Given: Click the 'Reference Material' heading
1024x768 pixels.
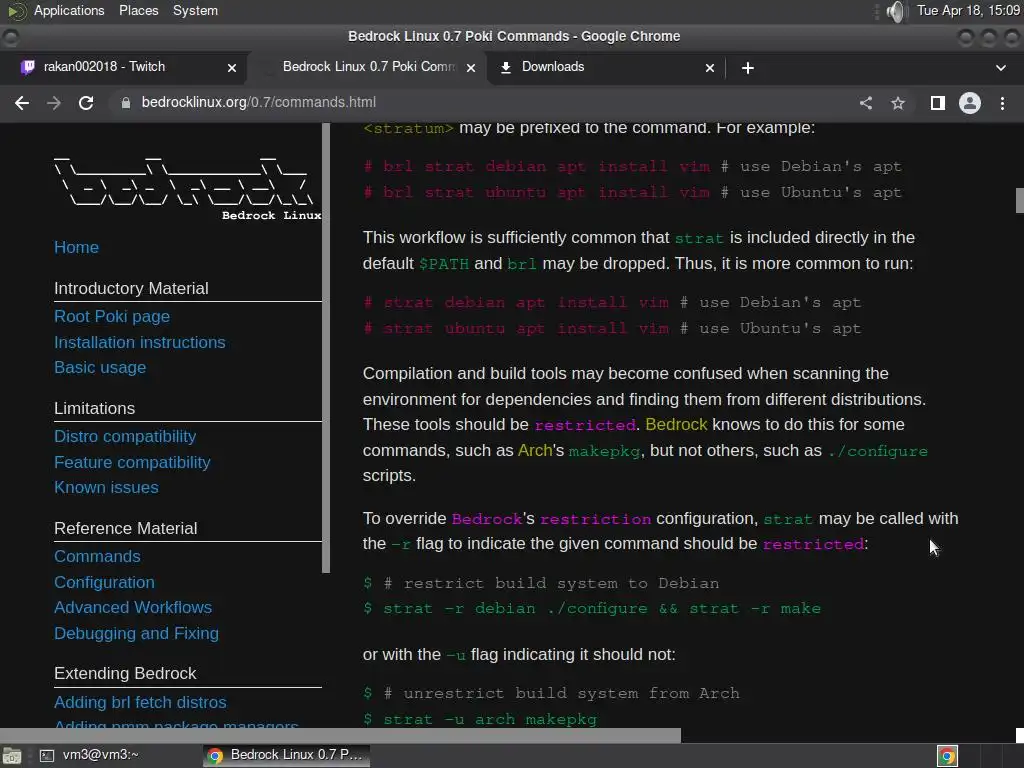Looking at the screenshot, I should coord(125,528).
